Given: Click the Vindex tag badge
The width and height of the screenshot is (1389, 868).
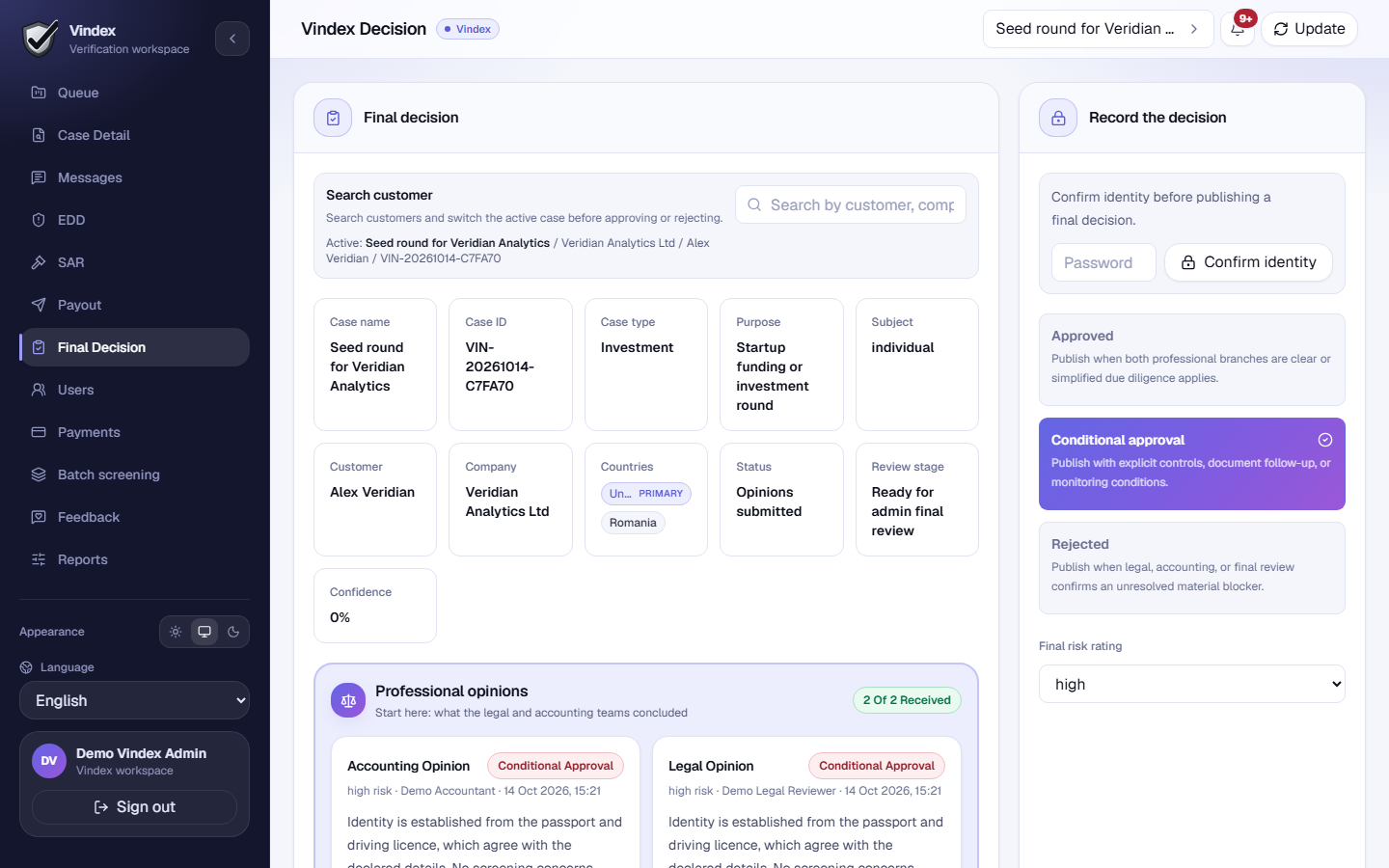Looking at the screenshot, I should (x=468, y=29).
